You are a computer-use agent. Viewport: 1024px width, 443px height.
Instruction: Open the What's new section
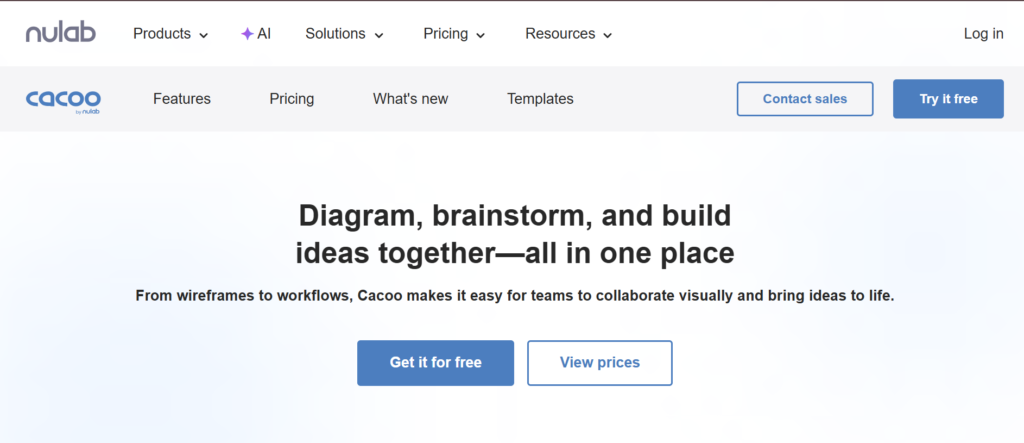(410, 99)
